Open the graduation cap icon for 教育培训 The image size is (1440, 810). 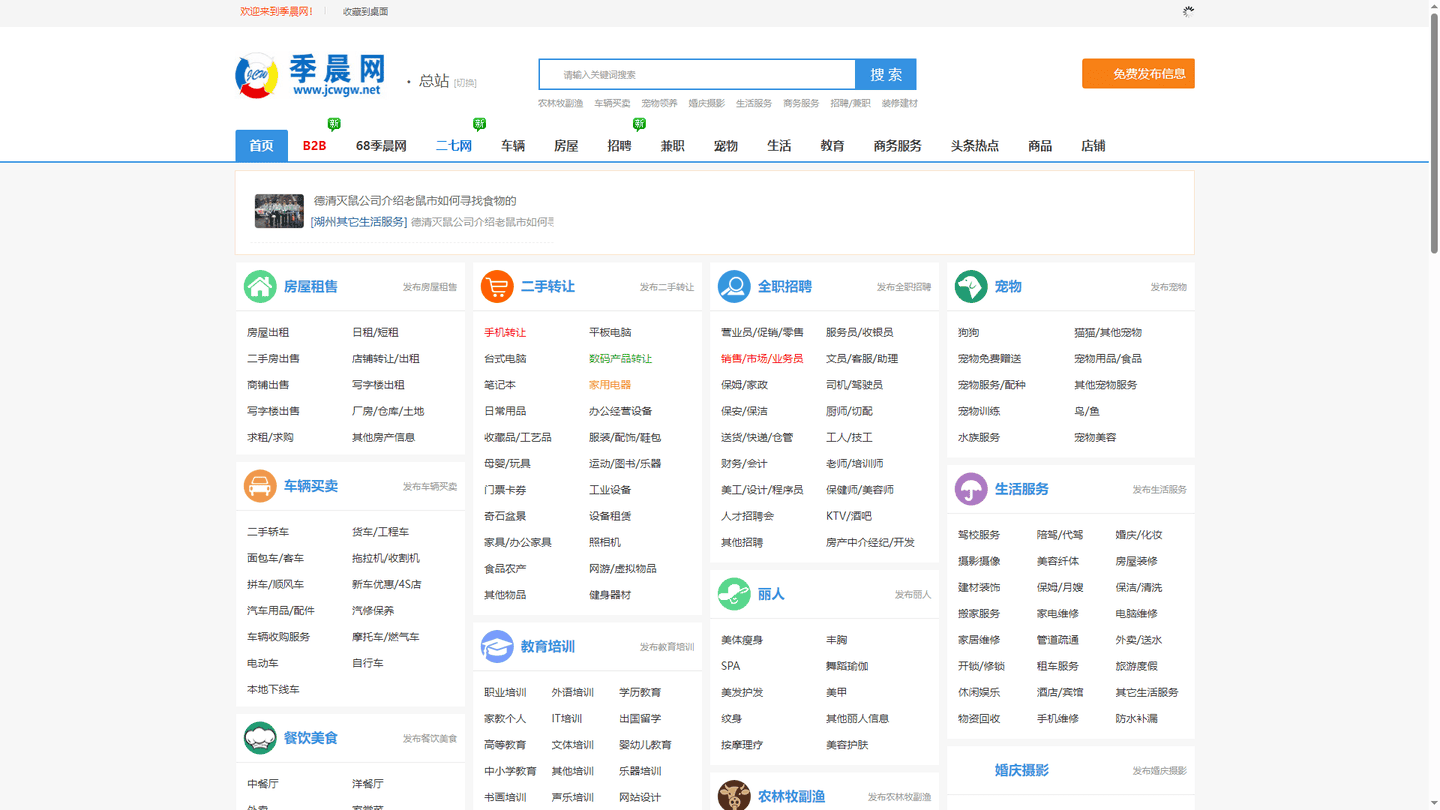(x=497, y=647)
